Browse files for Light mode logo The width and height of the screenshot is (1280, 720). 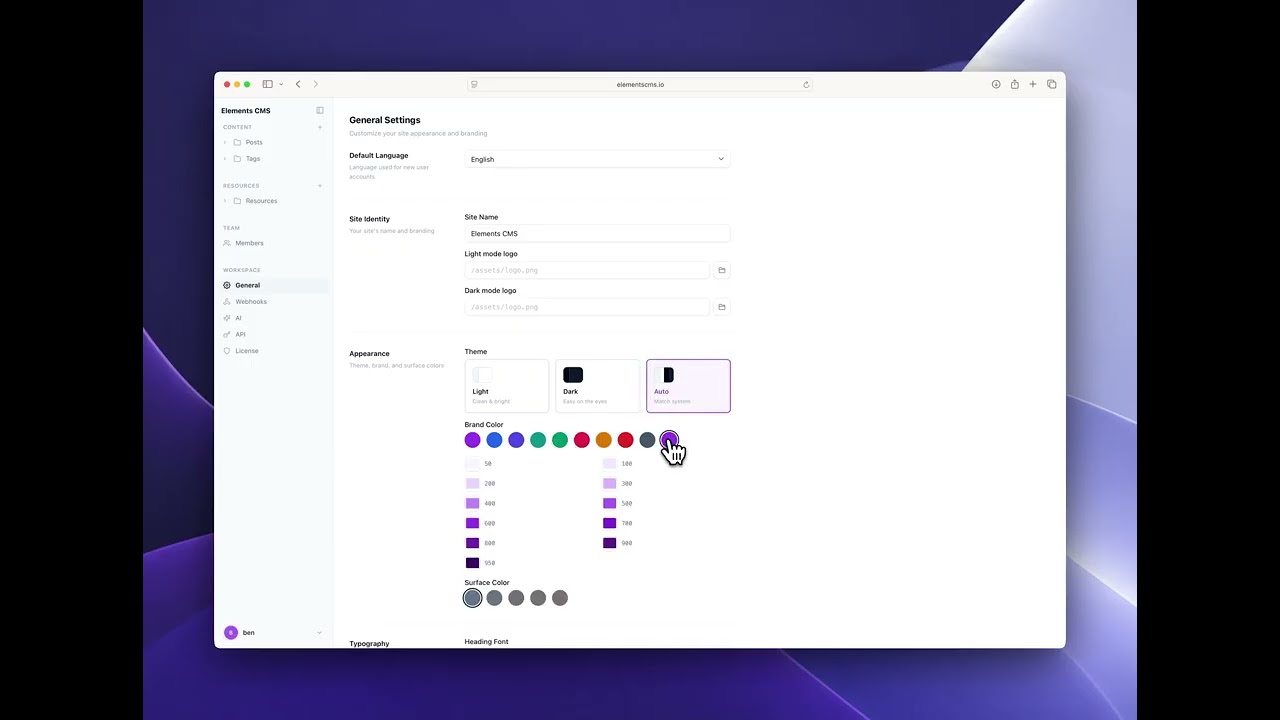pyautogui.click(x=722, y=270)
